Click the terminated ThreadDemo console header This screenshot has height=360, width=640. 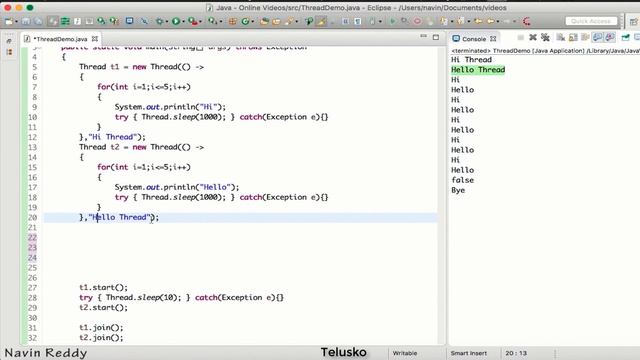pos(545,51)
